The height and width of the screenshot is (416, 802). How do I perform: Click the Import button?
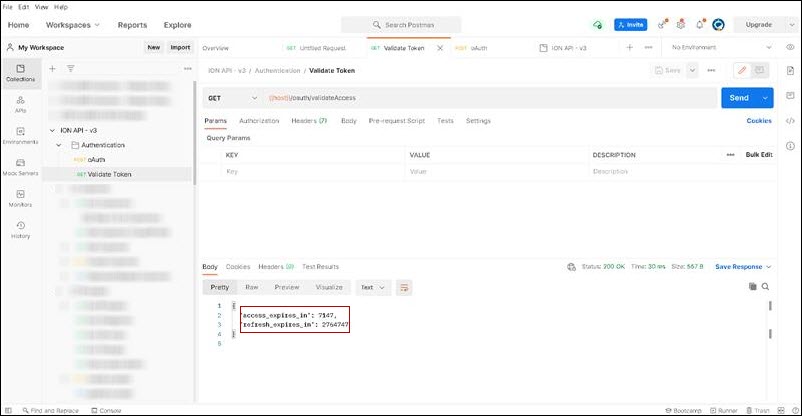pyautogui.click(x=180, y=47)
